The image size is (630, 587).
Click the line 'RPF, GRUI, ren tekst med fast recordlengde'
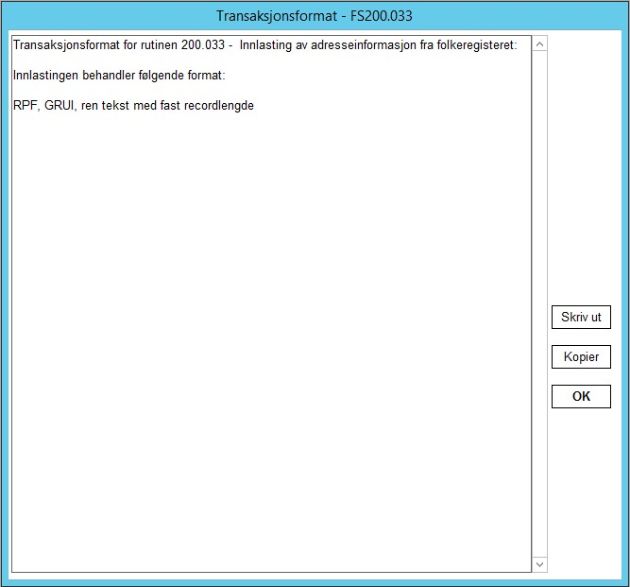click(133, 106)
